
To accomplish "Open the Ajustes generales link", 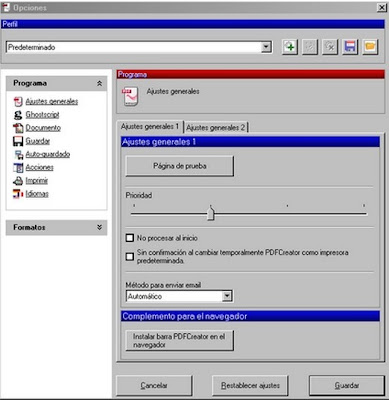I will click(52, 101).
